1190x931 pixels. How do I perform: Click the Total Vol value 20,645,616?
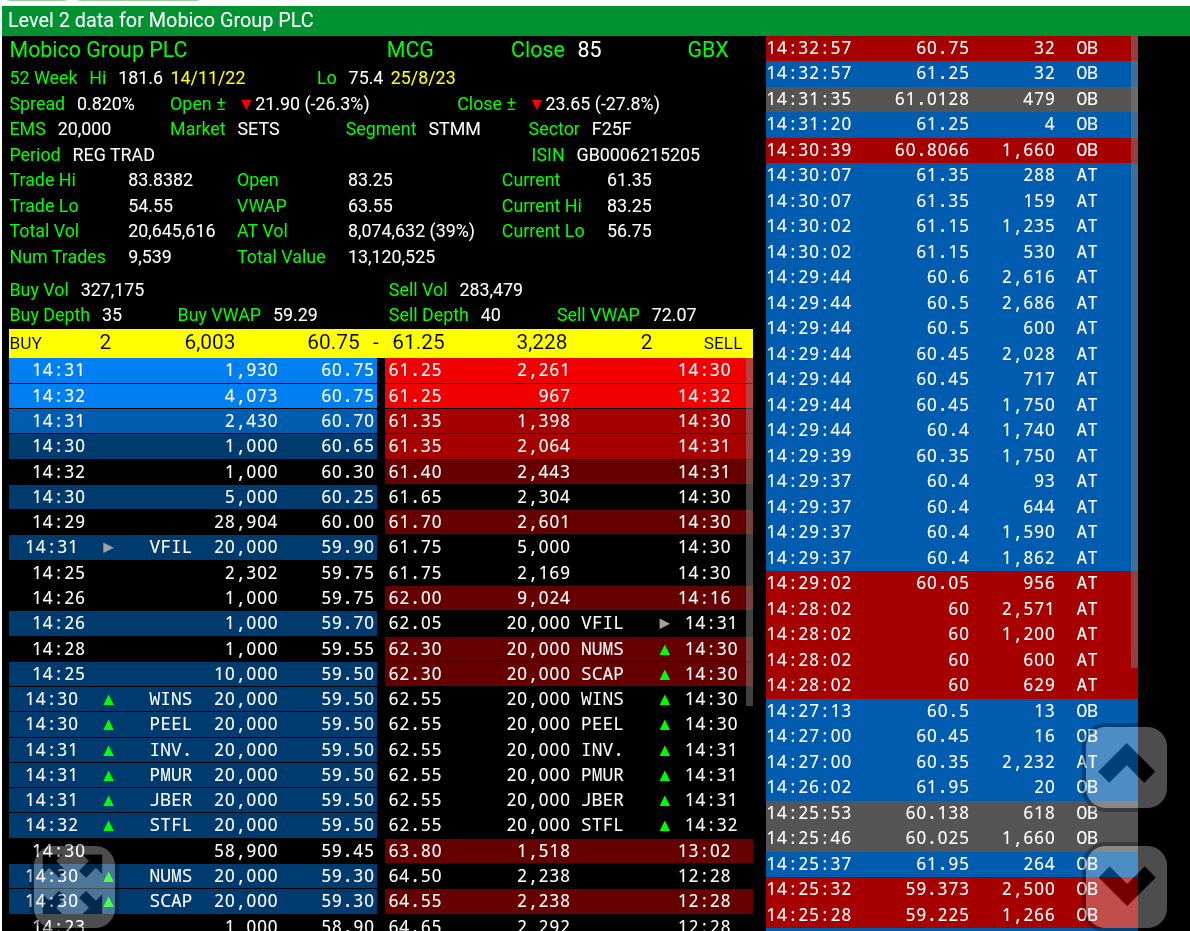(x=172, y=231)
